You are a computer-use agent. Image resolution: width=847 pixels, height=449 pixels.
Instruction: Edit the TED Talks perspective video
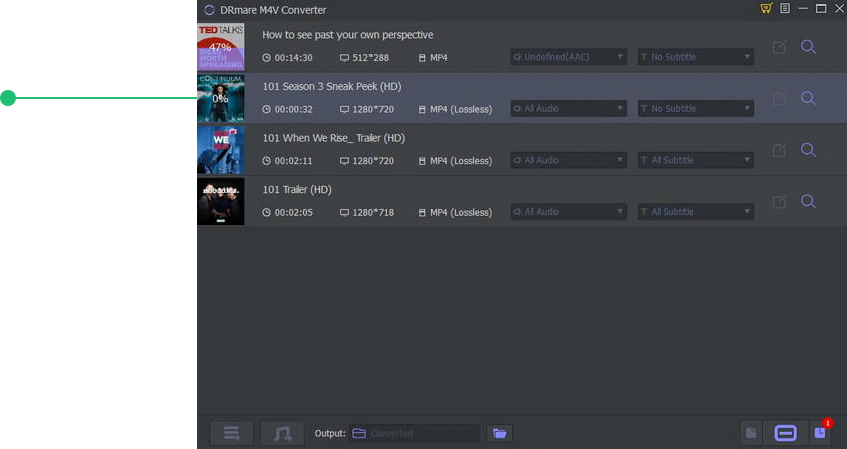pos(779,47)
